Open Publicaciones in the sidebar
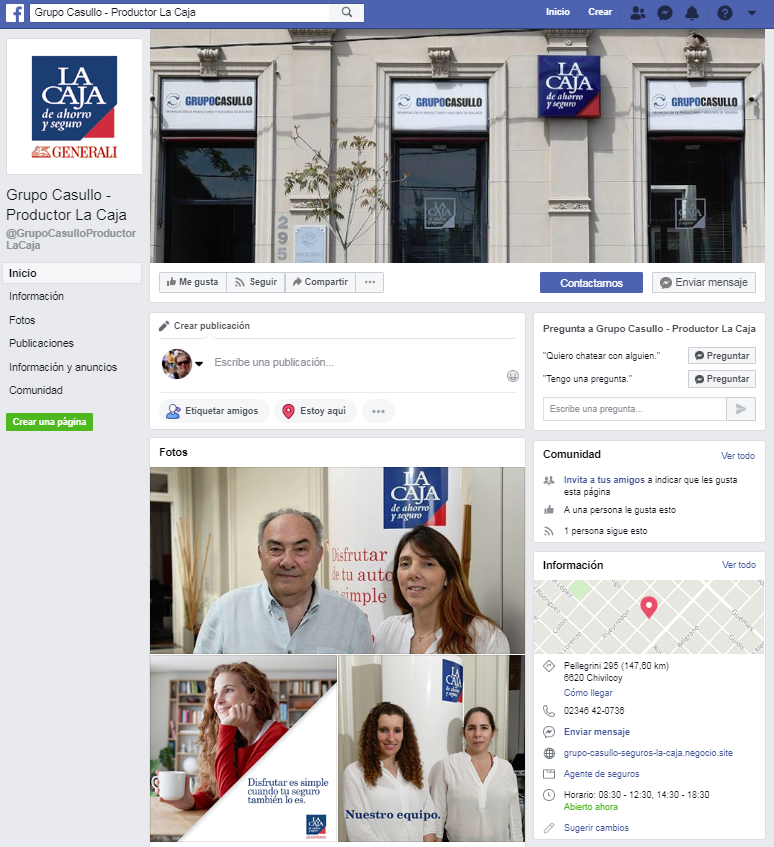This screenshot has height=847, width=774. [41, 343]
